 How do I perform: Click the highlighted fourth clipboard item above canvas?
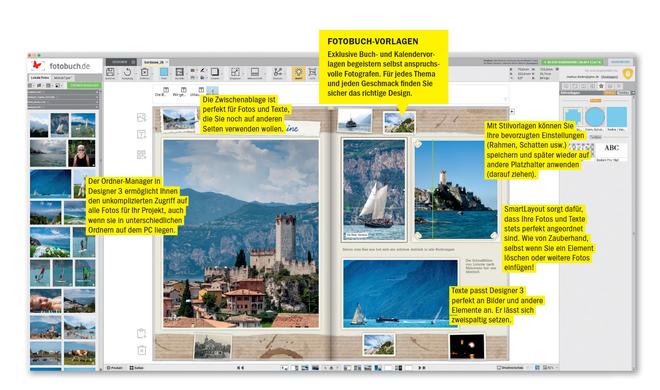(213, 91)
